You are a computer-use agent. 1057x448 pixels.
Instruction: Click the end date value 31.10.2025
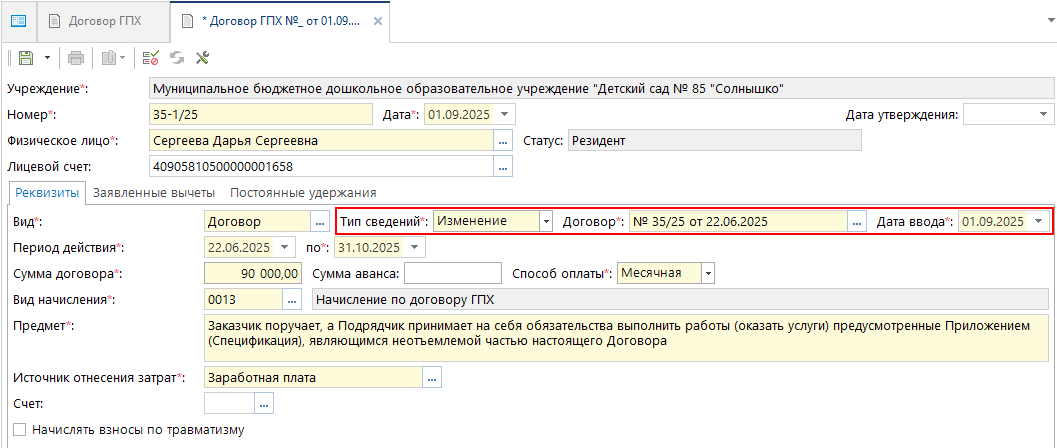click(371, 247)
